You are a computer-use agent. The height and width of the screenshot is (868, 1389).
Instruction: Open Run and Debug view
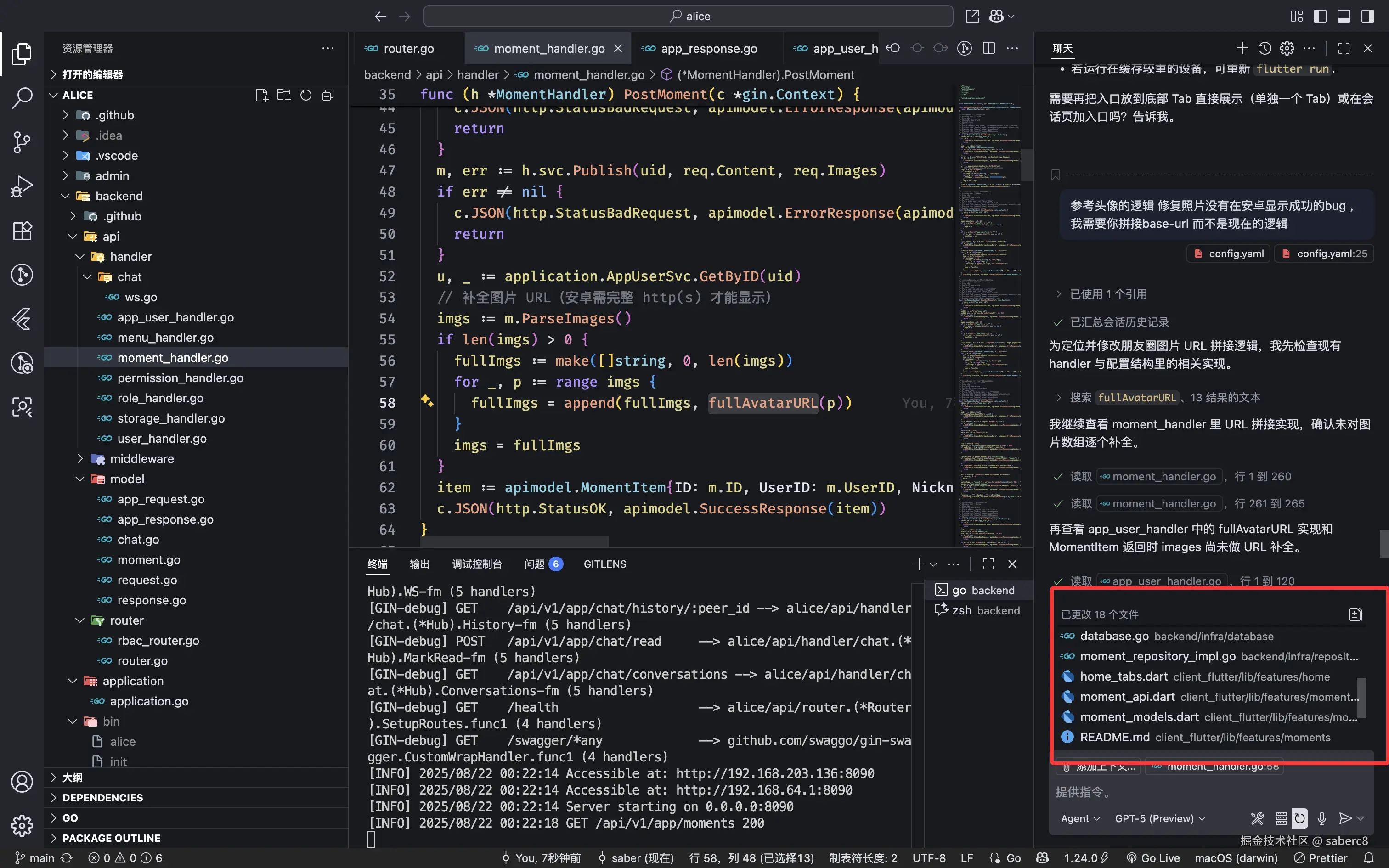click(x=22, y=186)
